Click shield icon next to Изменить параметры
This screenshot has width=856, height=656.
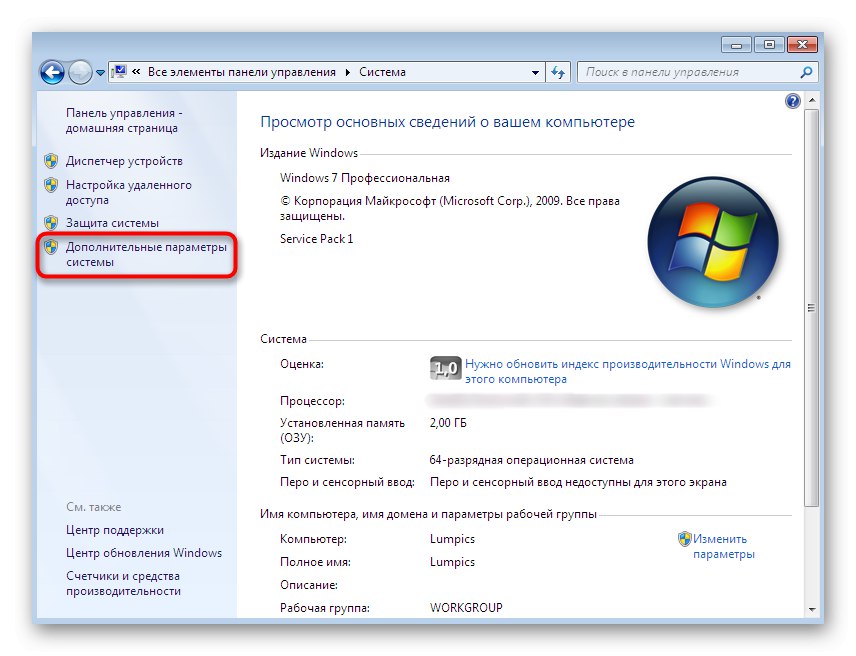684,539
